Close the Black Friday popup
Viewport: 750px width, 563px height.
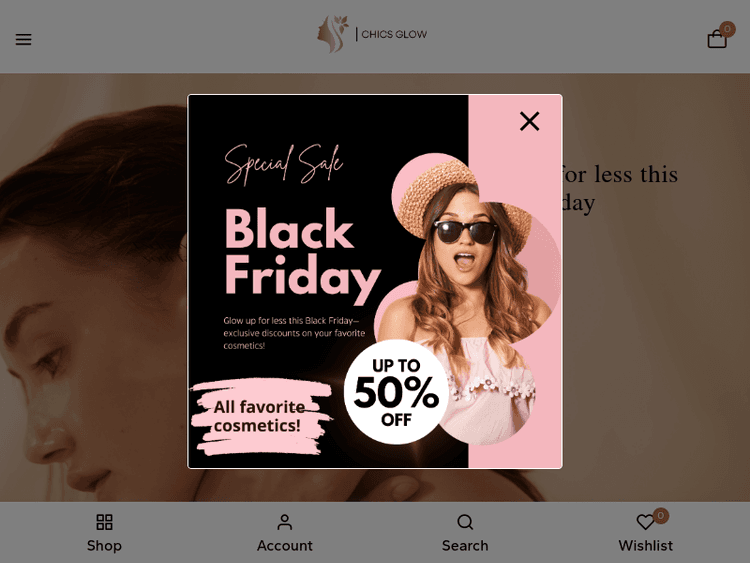click(x=529, y=121)
